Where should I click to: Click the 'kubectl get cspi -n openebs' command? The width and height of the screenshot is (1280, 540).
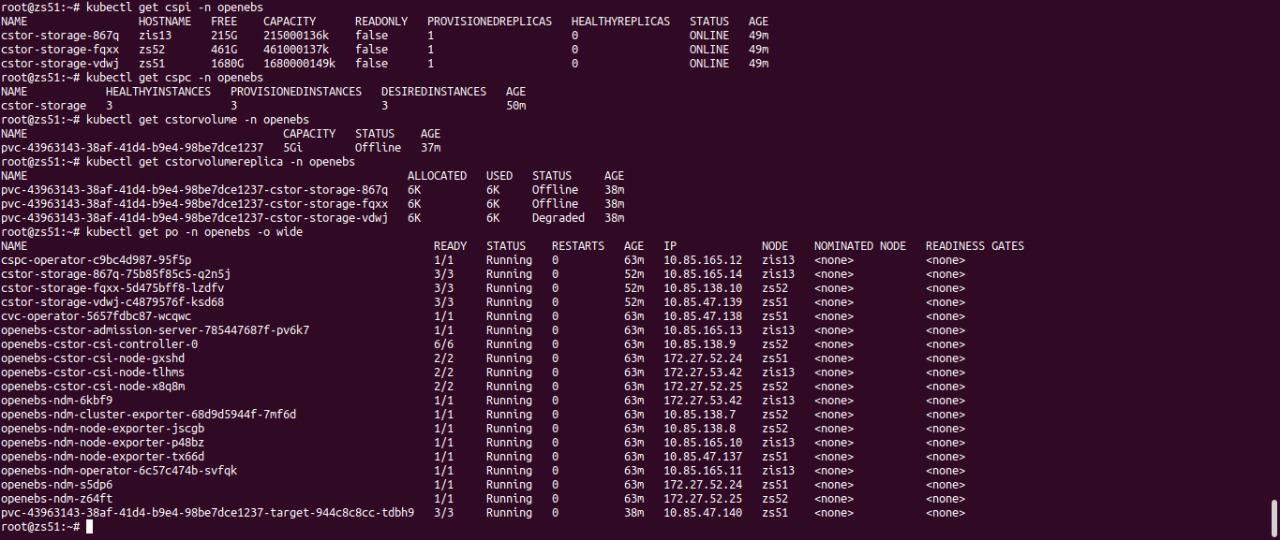175,7
